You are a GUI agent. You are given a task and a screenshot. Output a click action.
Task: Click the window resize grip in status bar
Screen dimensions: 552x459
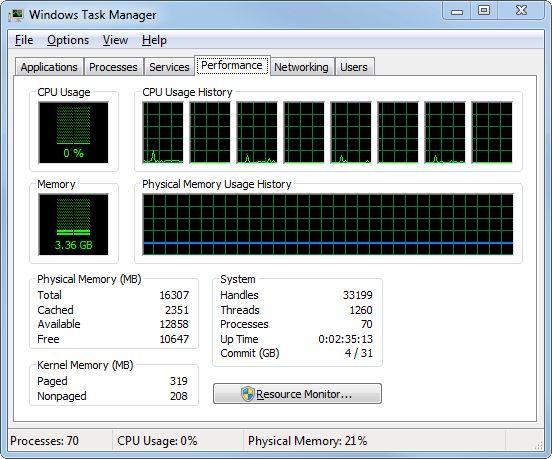coord(539,446)
